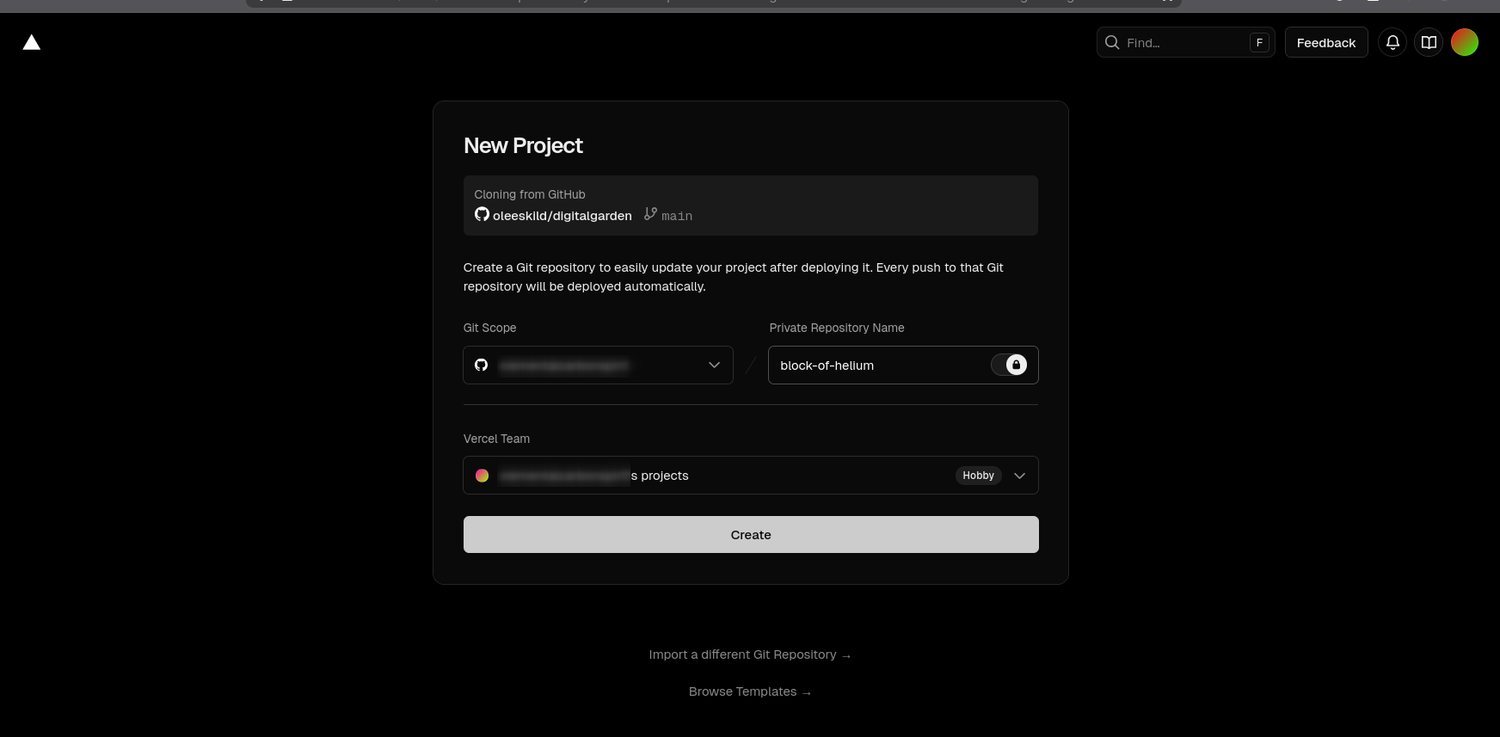Click the search magnifier icon
Screen dimensions: 1500x737
click(x=1112, y=42)
